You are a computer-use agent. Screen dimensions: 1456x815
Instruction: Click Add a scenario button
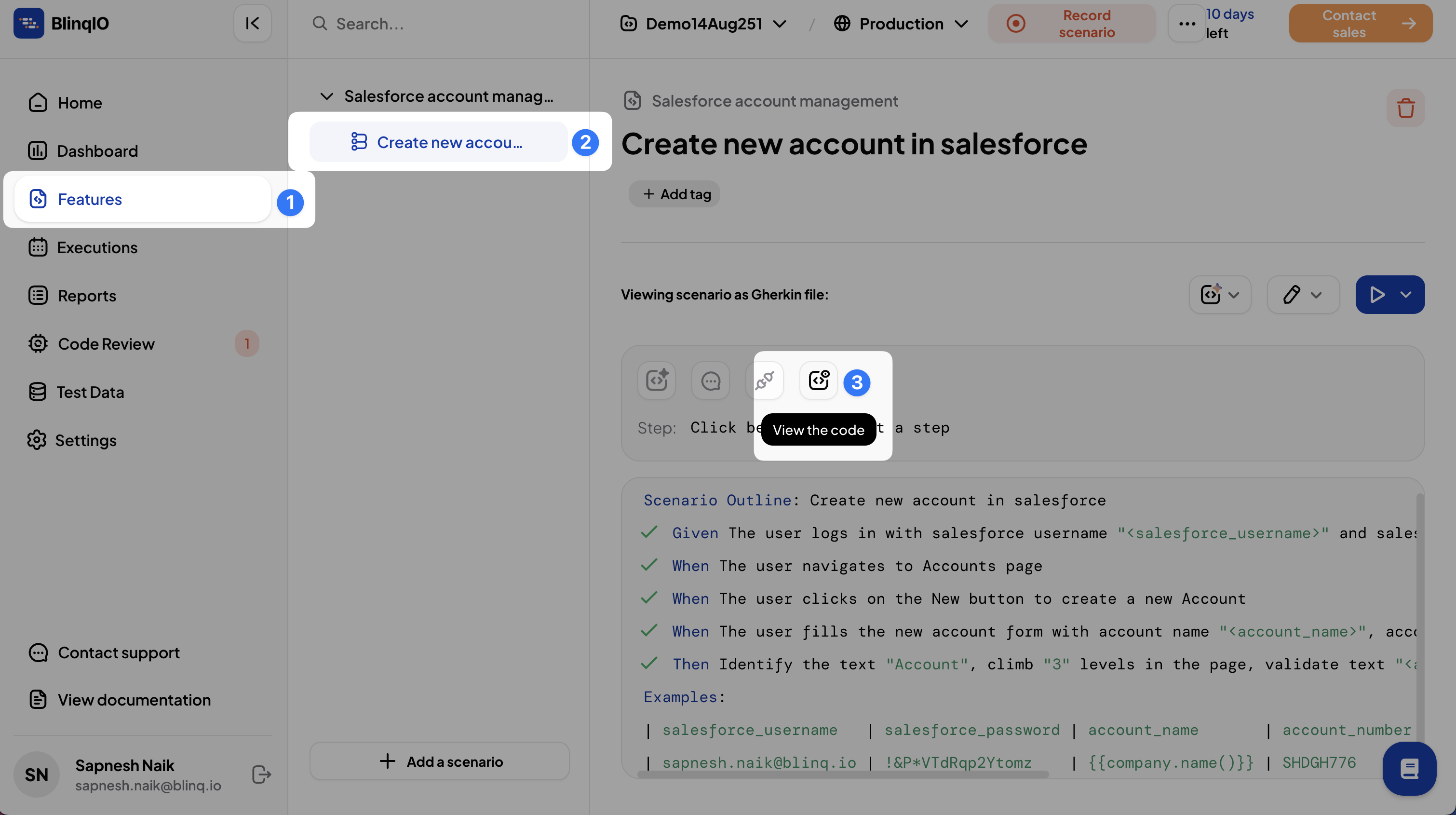[x=440, y=761]
